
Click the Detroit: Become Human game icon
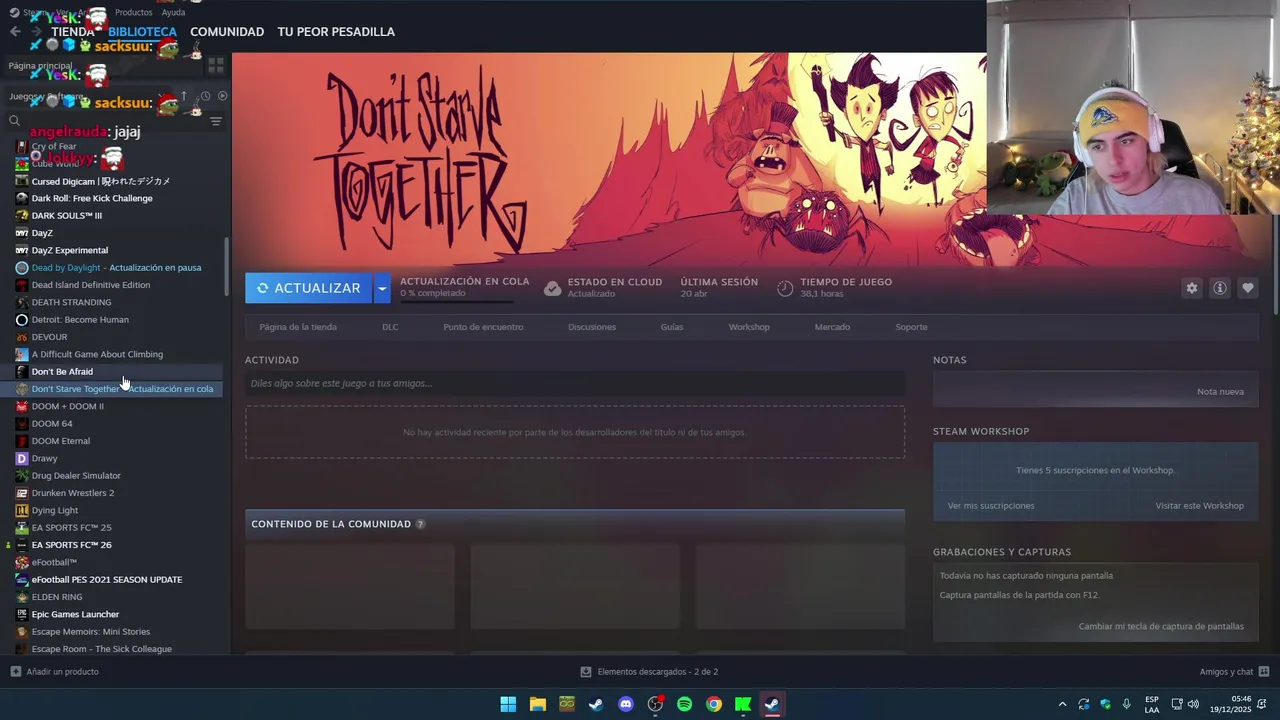coord(22,320)
